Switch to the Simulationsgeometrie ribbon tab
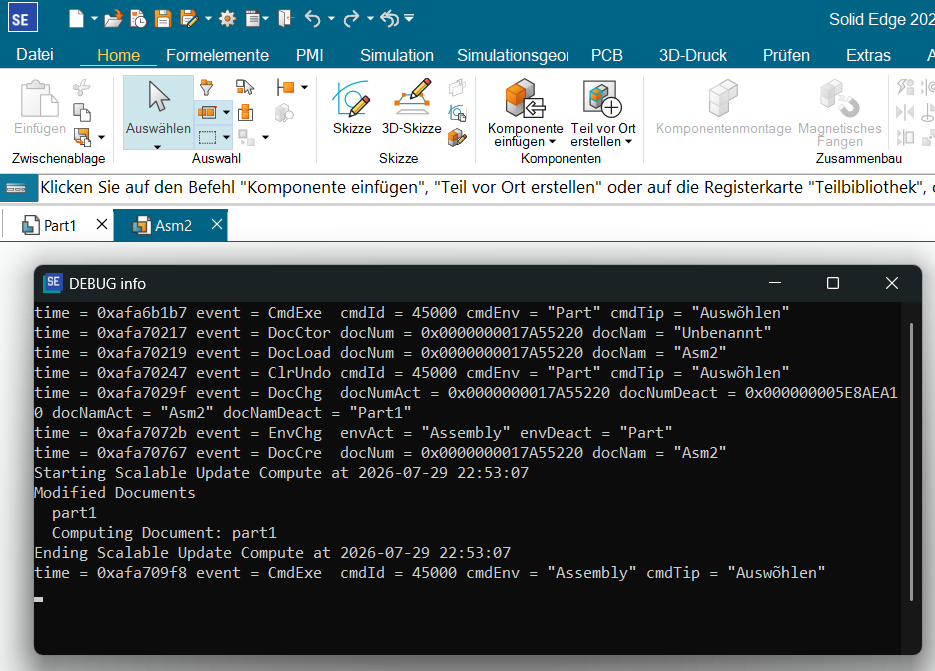935x671 pixels. pos(512,55)
